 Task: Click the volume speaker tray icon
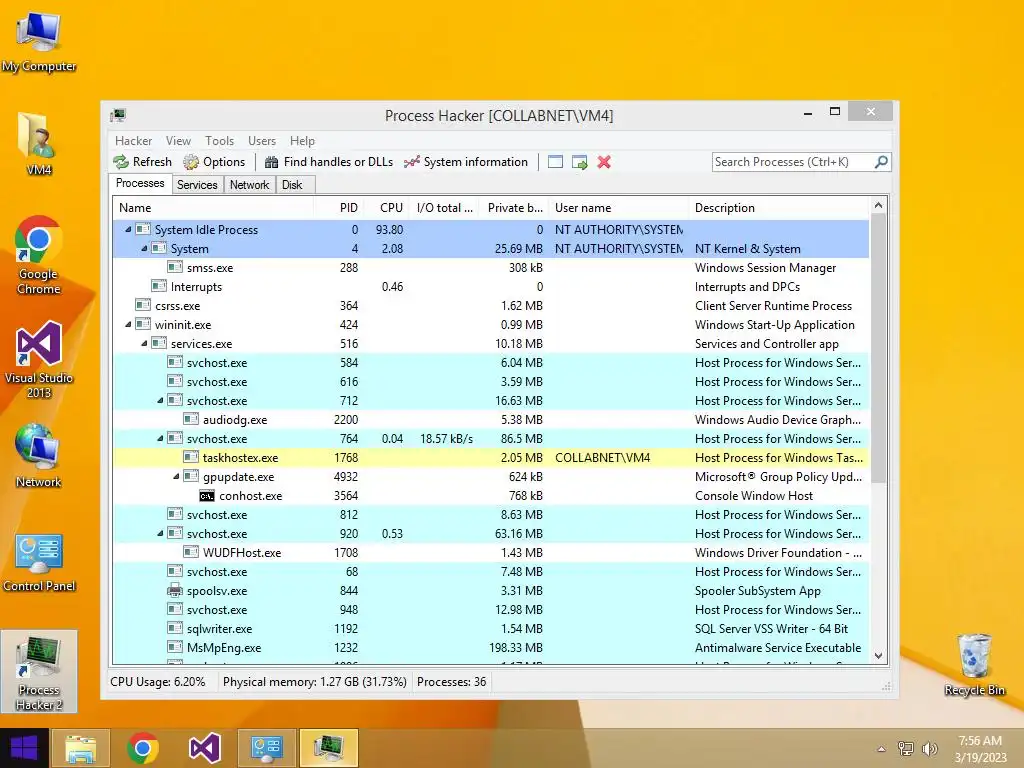(929, 749)
